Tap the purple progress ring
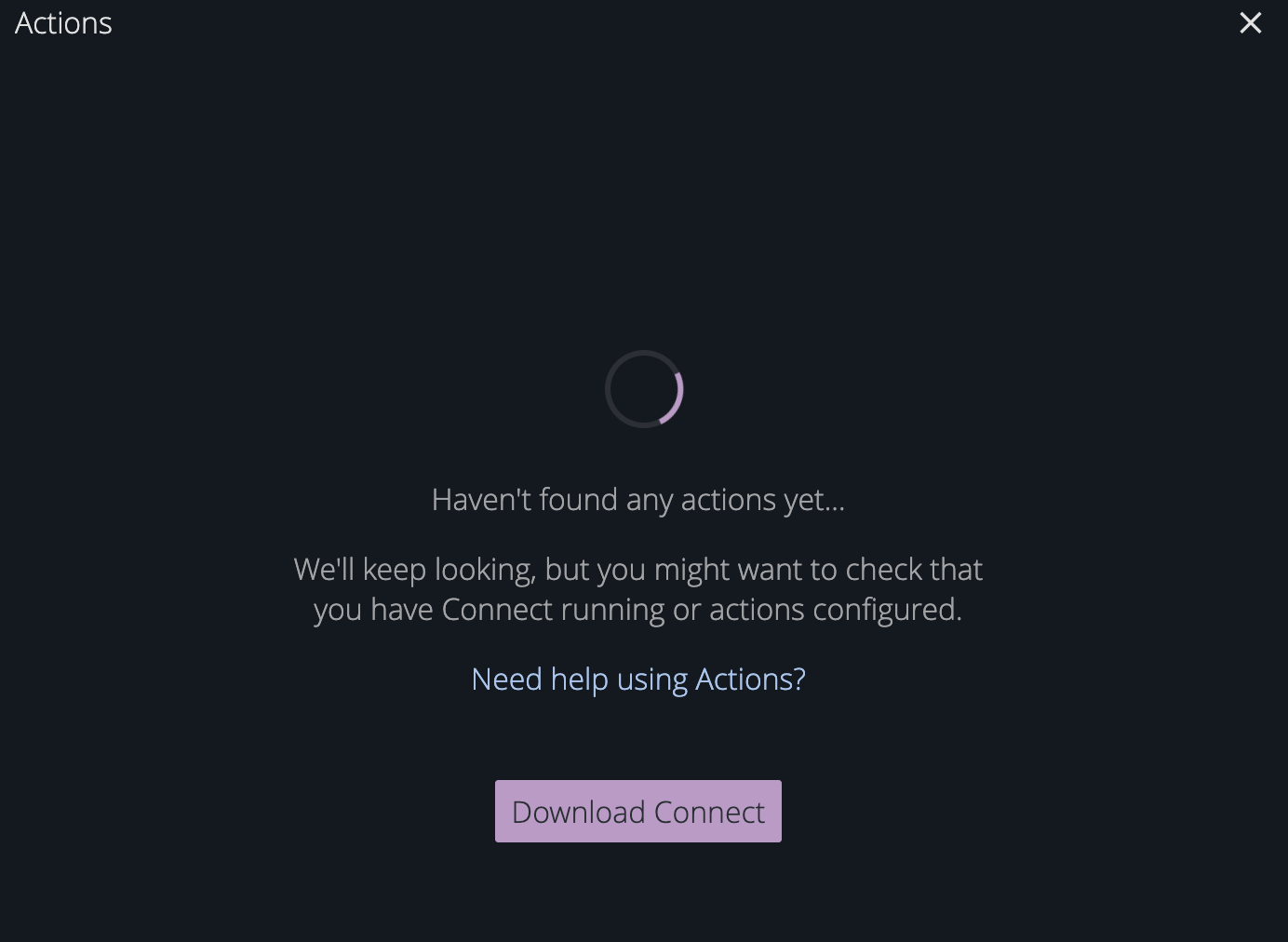Screen dimensions: 1288x942 [644, 389]
